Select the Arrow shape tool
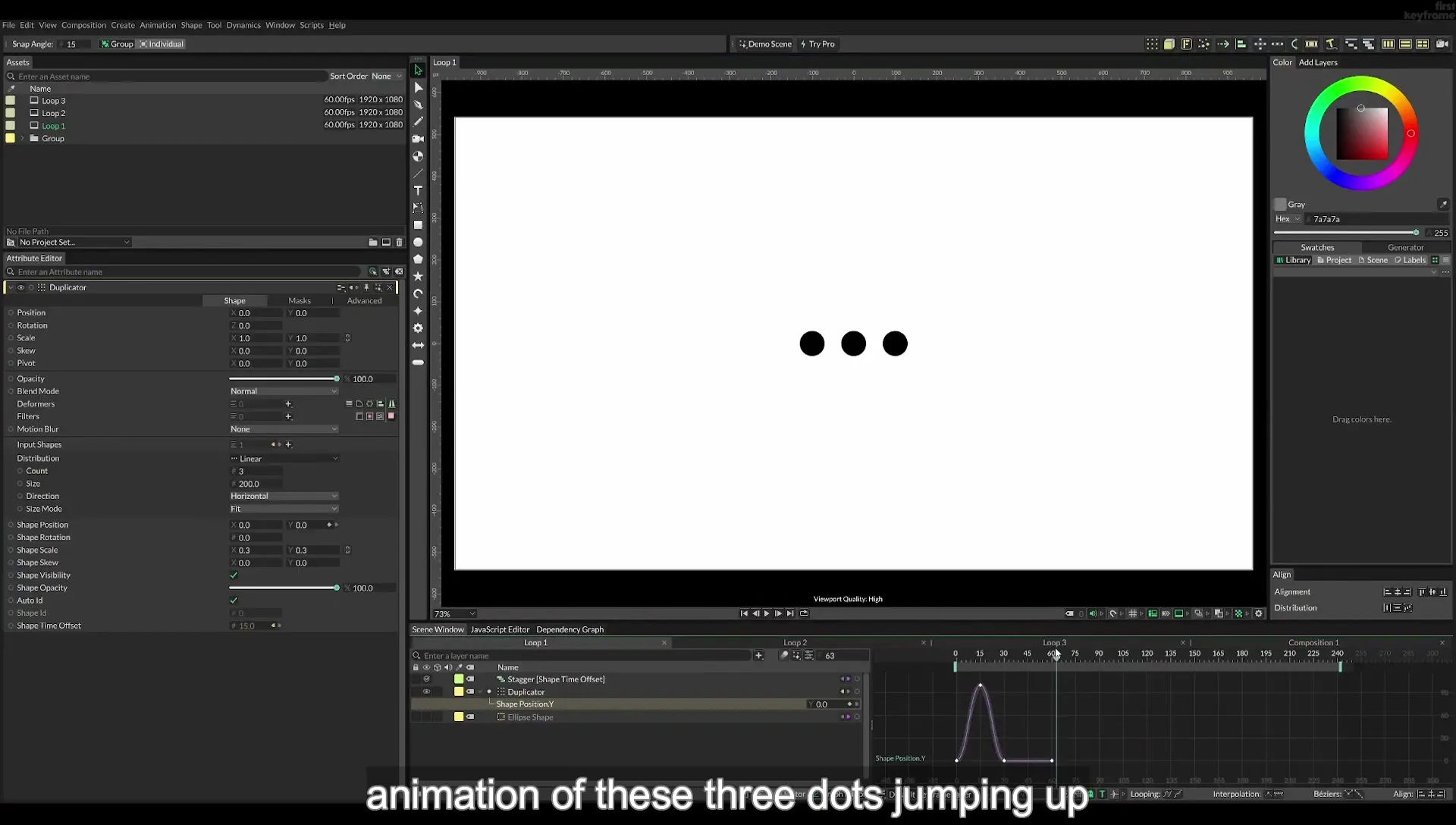 click(418, 345)
